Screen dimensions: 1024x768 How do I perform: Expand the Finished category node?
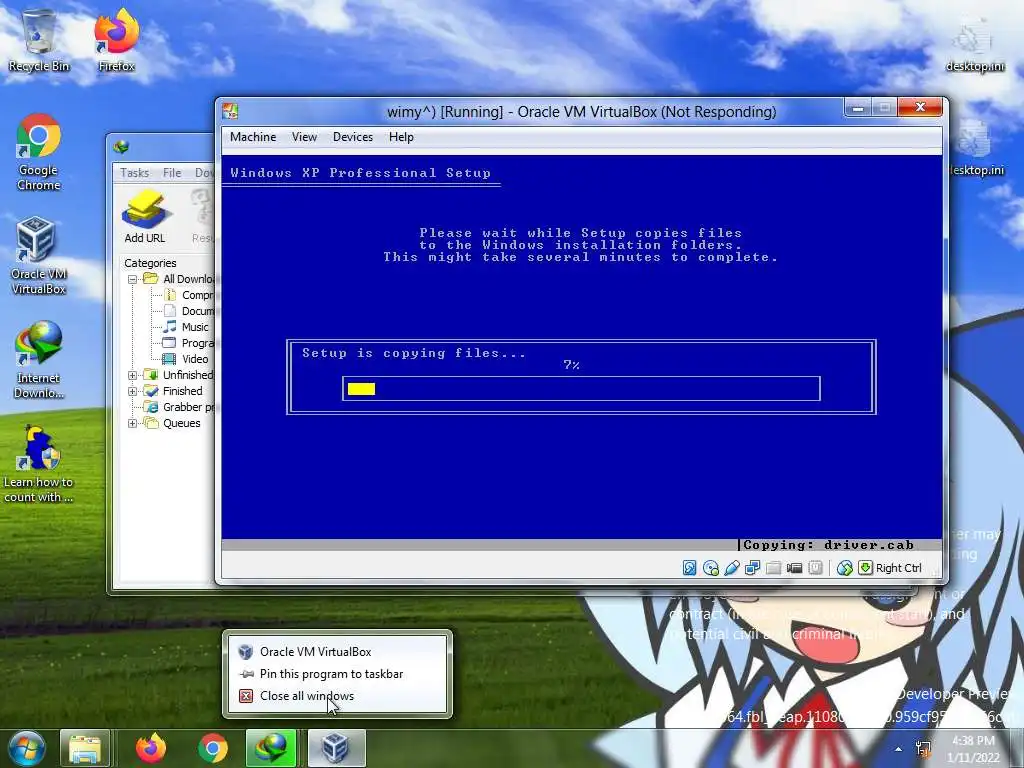coord(132,391)
